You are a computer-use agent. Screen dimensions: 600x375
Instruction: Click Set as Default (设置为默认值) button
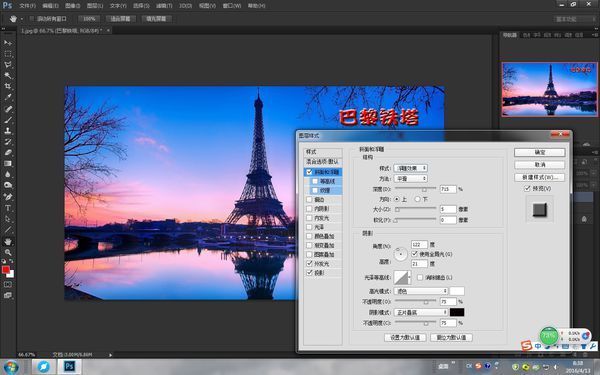click(x=405, y=338)
